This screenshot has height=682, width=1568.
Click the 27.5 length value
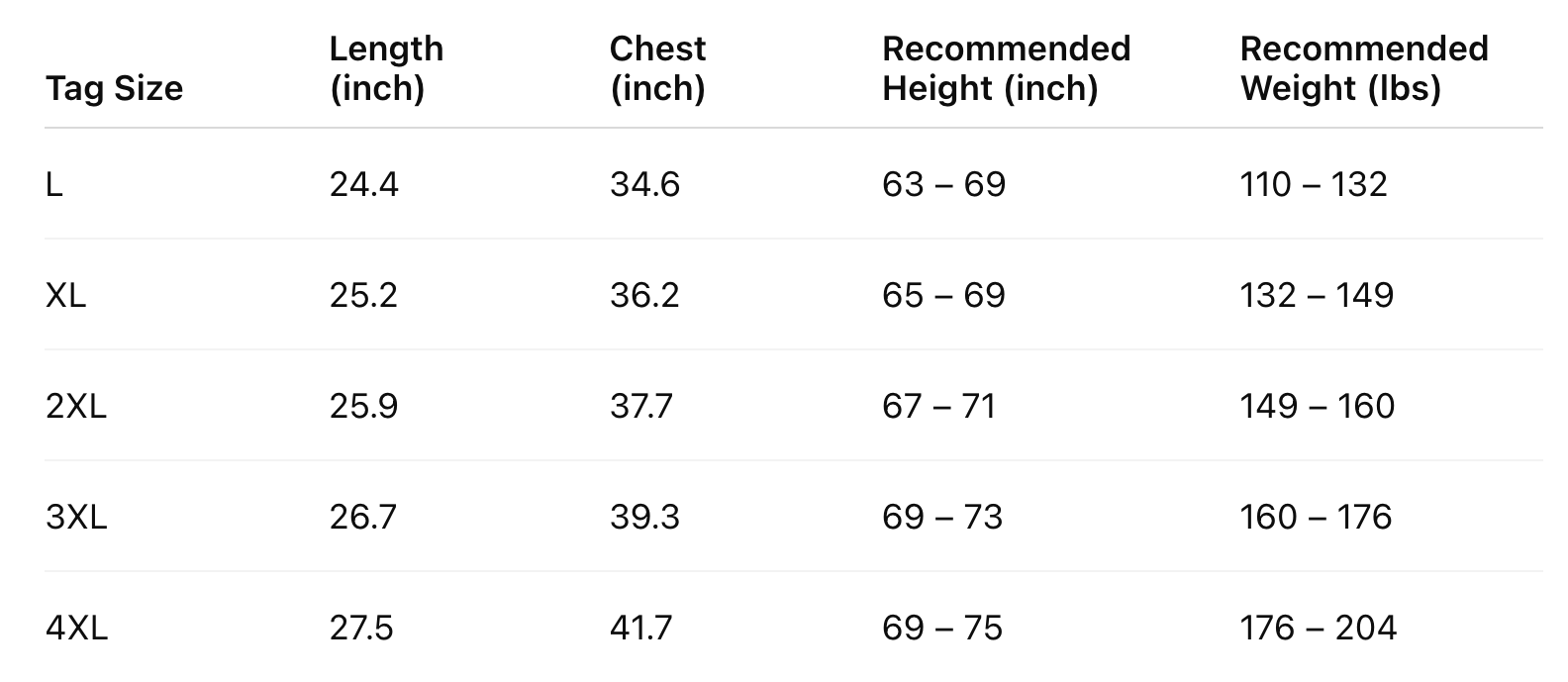(x=361, y=628)
